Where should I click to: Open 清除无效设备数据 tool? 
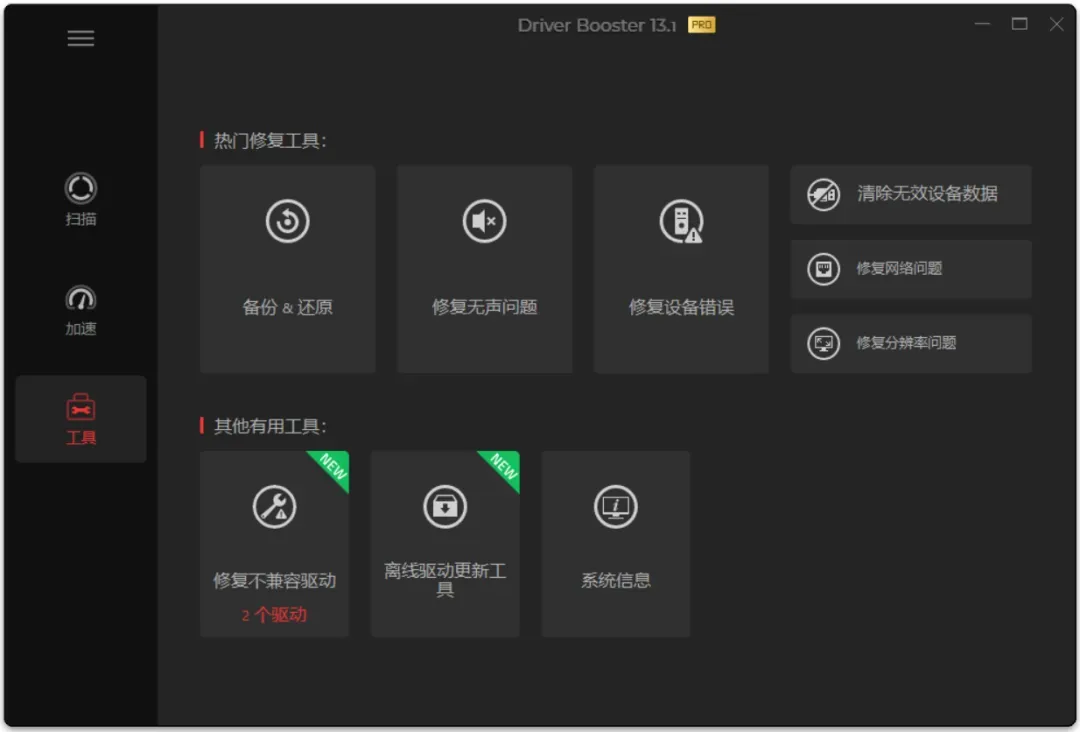pos(911,194)
